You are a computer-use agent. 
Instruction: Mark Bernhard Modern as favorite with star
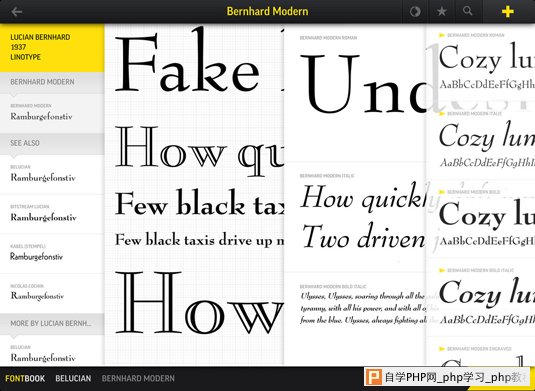[x=442, y=12]
